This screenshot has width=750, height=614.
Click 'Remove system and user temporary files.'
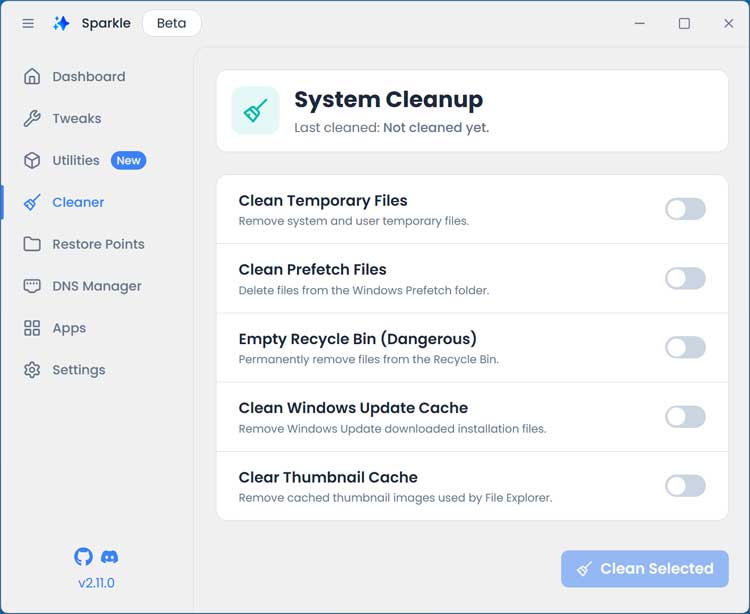coord(354,221)
